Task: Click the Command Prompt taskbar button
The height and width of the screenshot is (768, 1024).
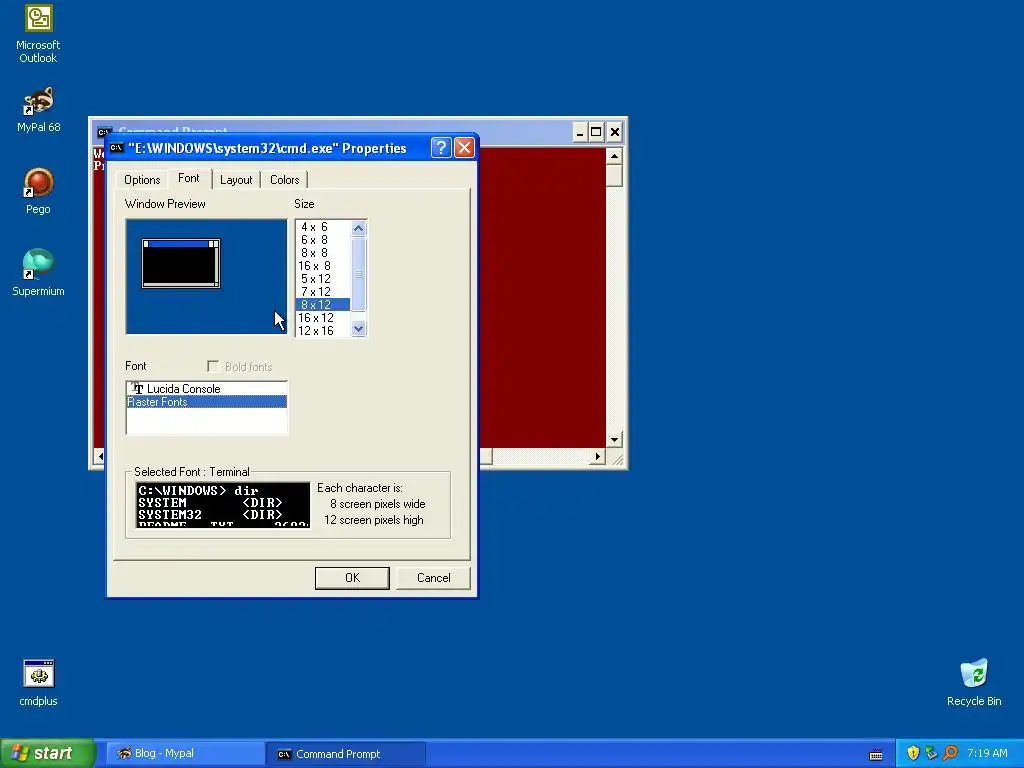Action: click(x=346, y=754)
